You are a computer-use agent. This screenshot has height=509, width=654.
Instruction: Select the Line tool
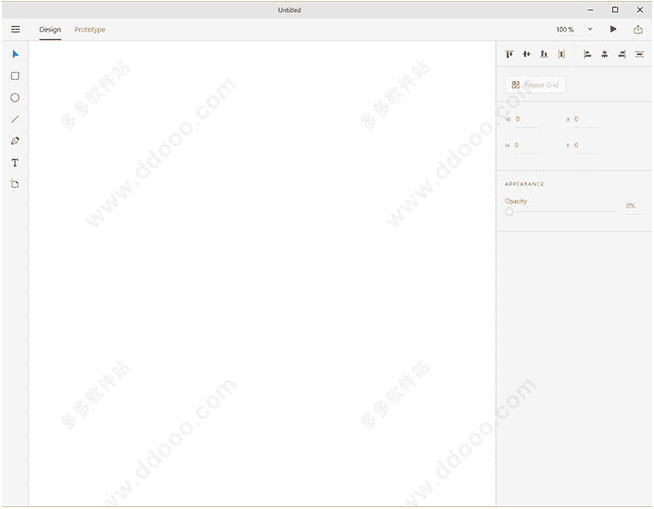pyautogui.click(x=15, y=119)
